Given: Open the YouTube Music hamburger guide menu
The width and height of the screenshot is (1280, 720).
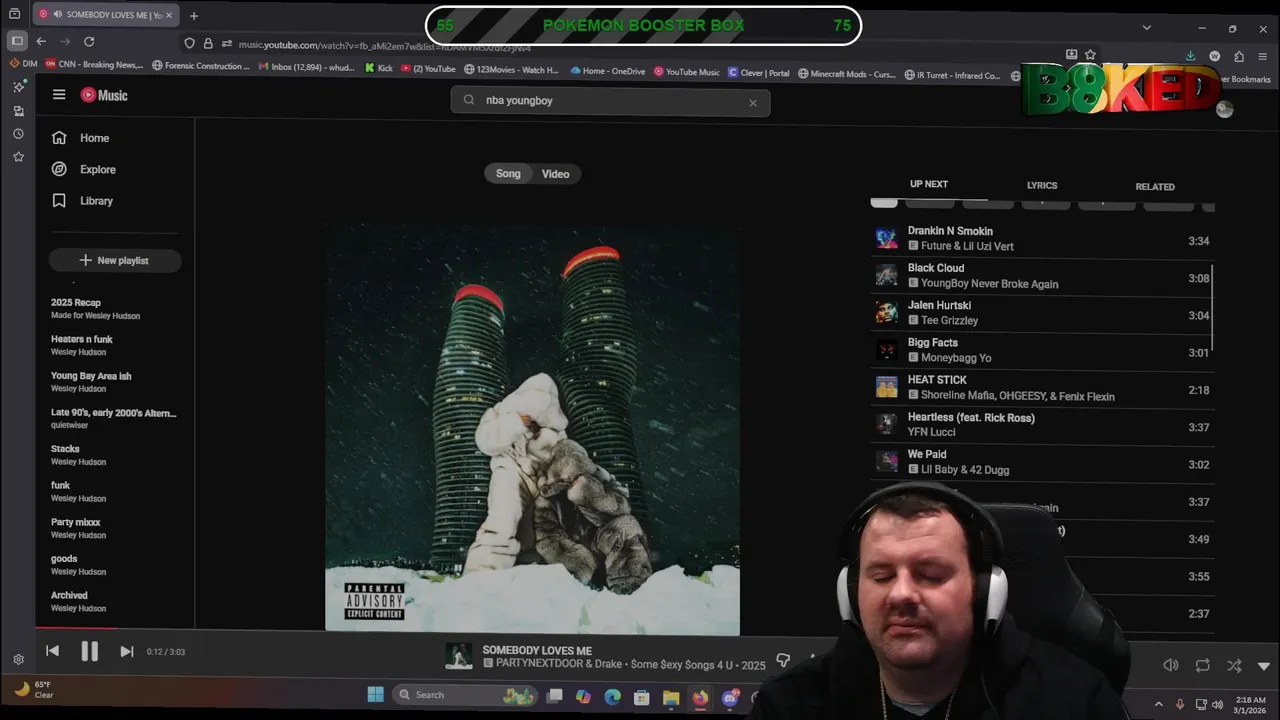Looking at the screenshot, I should (59, 95).
